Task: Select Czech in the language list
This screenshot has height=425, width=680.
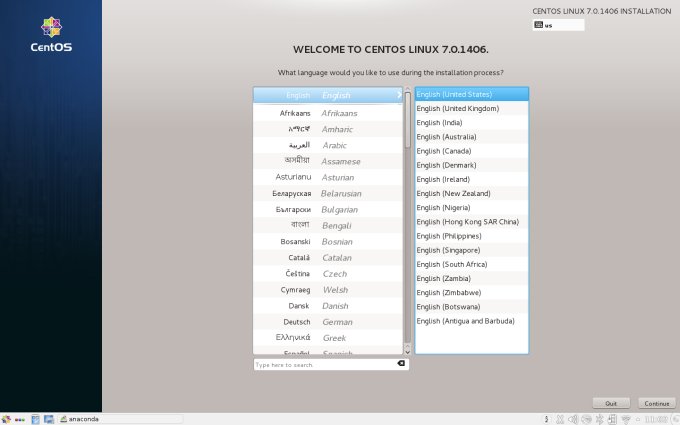Action: (328, 274)
